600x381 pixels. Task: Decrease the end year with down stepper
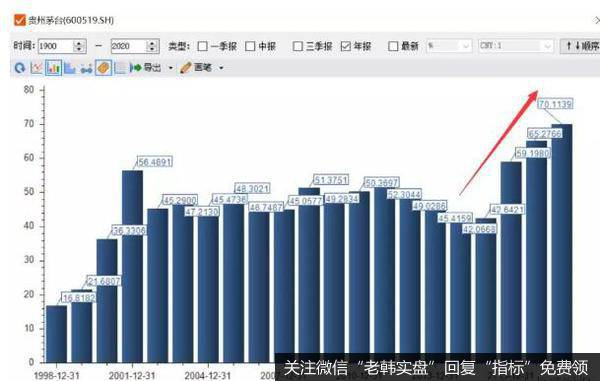pyautogui.click(x=152, y=49)
